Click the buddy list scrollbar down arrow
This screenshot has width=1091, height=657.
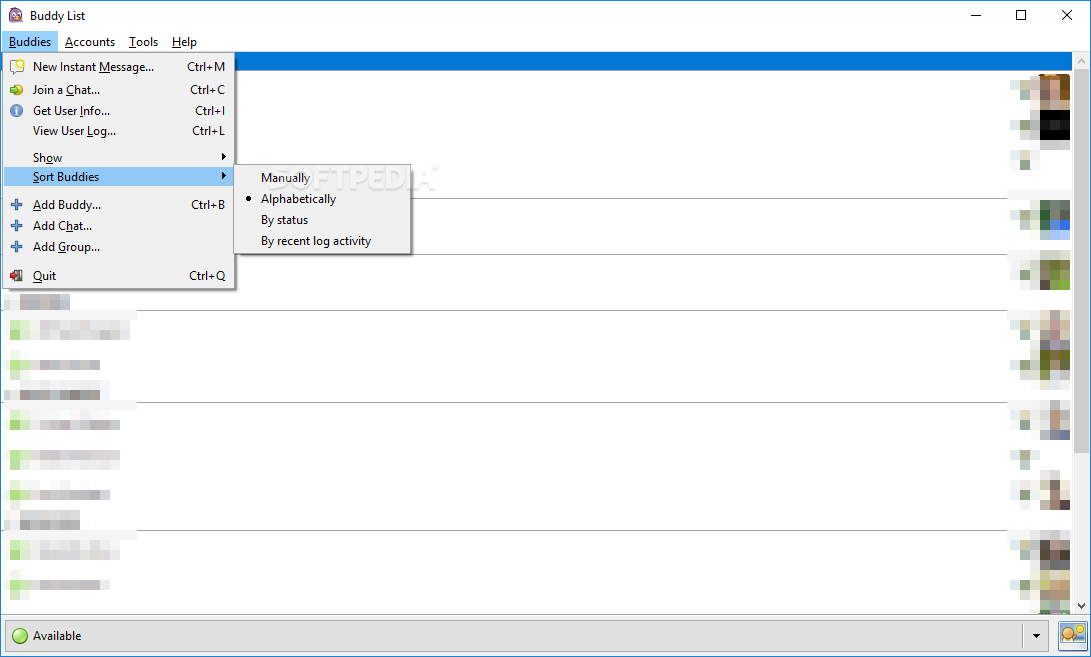[x=1081, y=605]
